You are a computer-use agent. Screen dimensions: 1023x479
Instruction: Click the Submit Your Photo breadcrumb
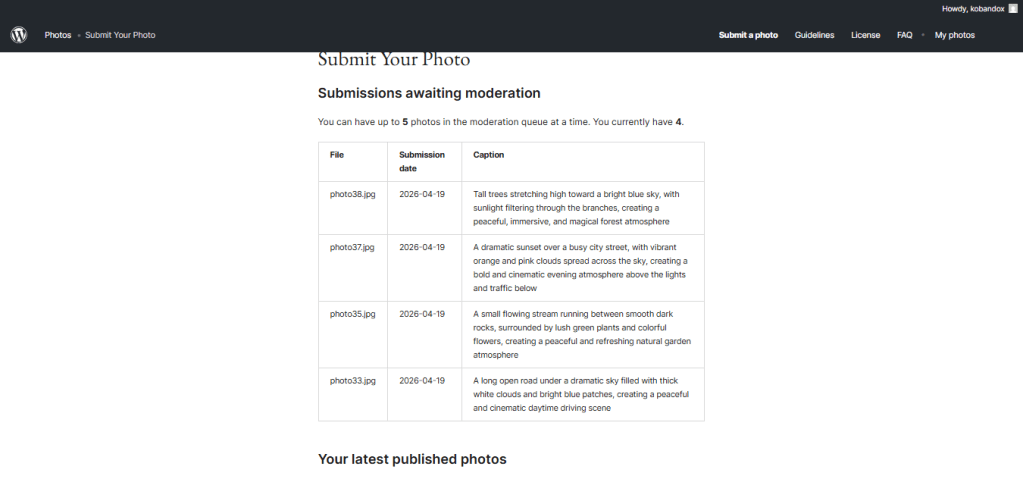click(x=120, y=35)
